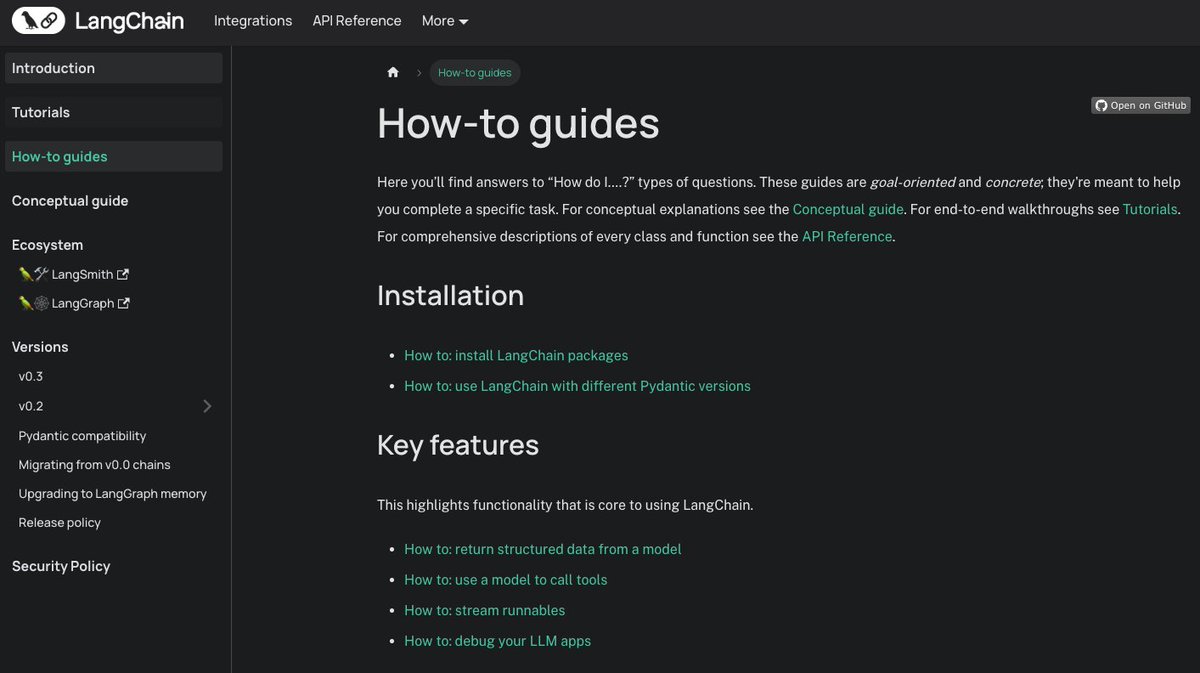Open How to: use a model to call tools

coord(506,580)
